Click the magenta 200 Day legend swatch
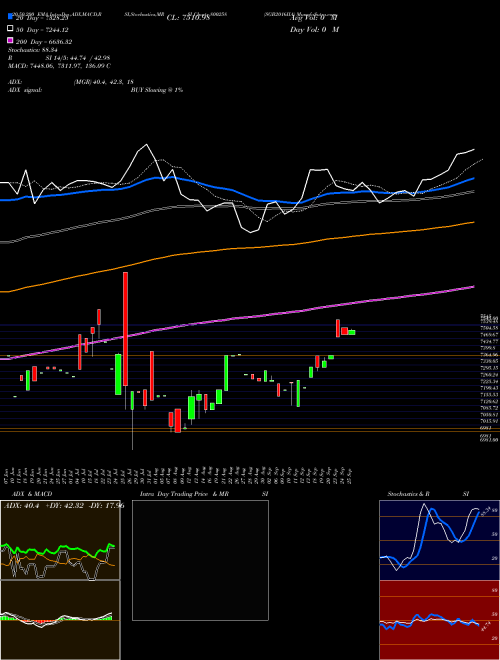The image size is (500, 660). (11, 41)
